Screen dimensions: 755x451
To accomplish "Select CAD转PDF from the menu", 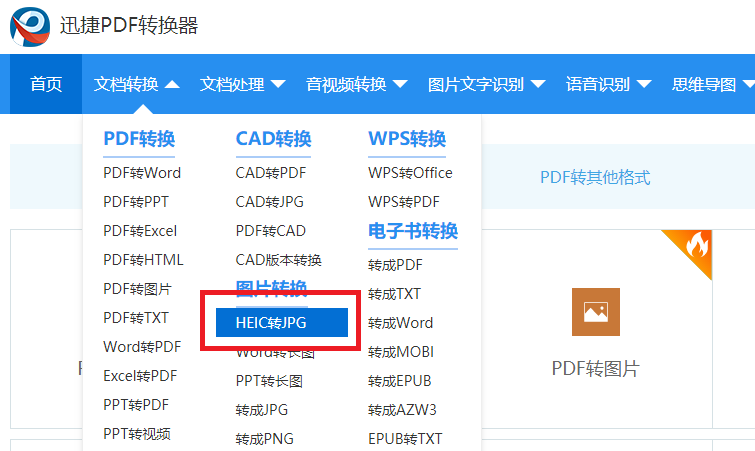I will tap(271, 173).
